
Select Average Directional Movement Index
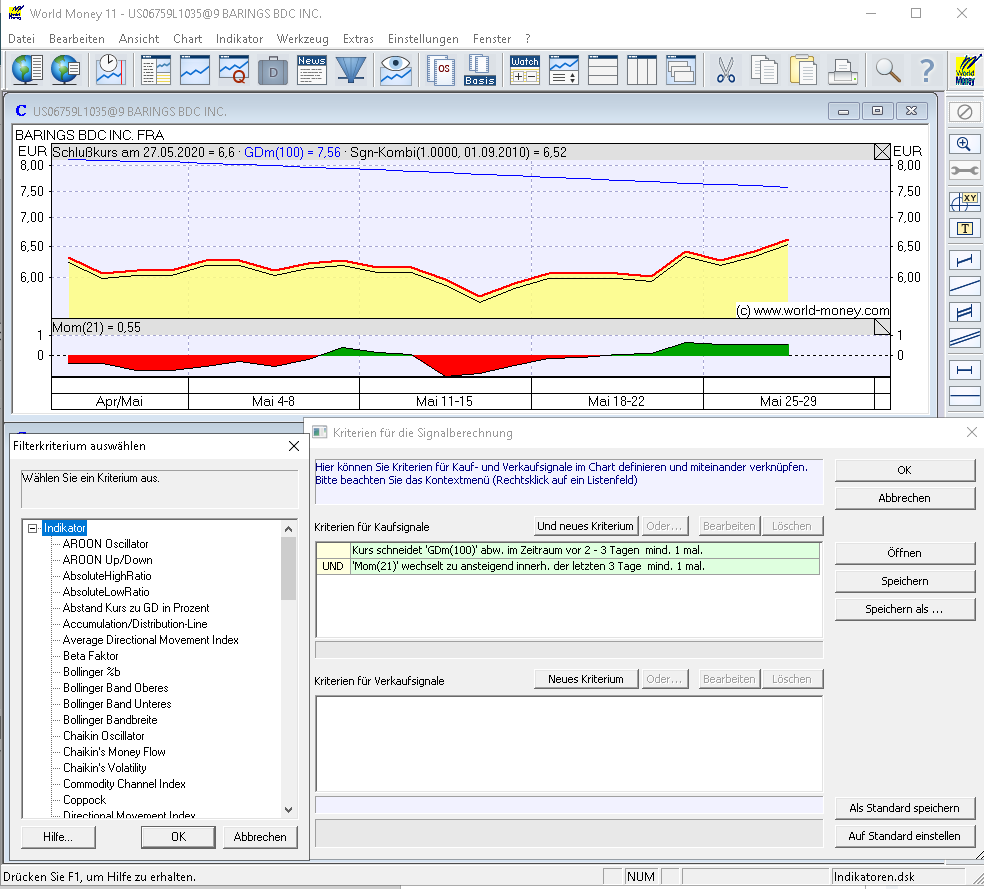[x=151, y=640]
